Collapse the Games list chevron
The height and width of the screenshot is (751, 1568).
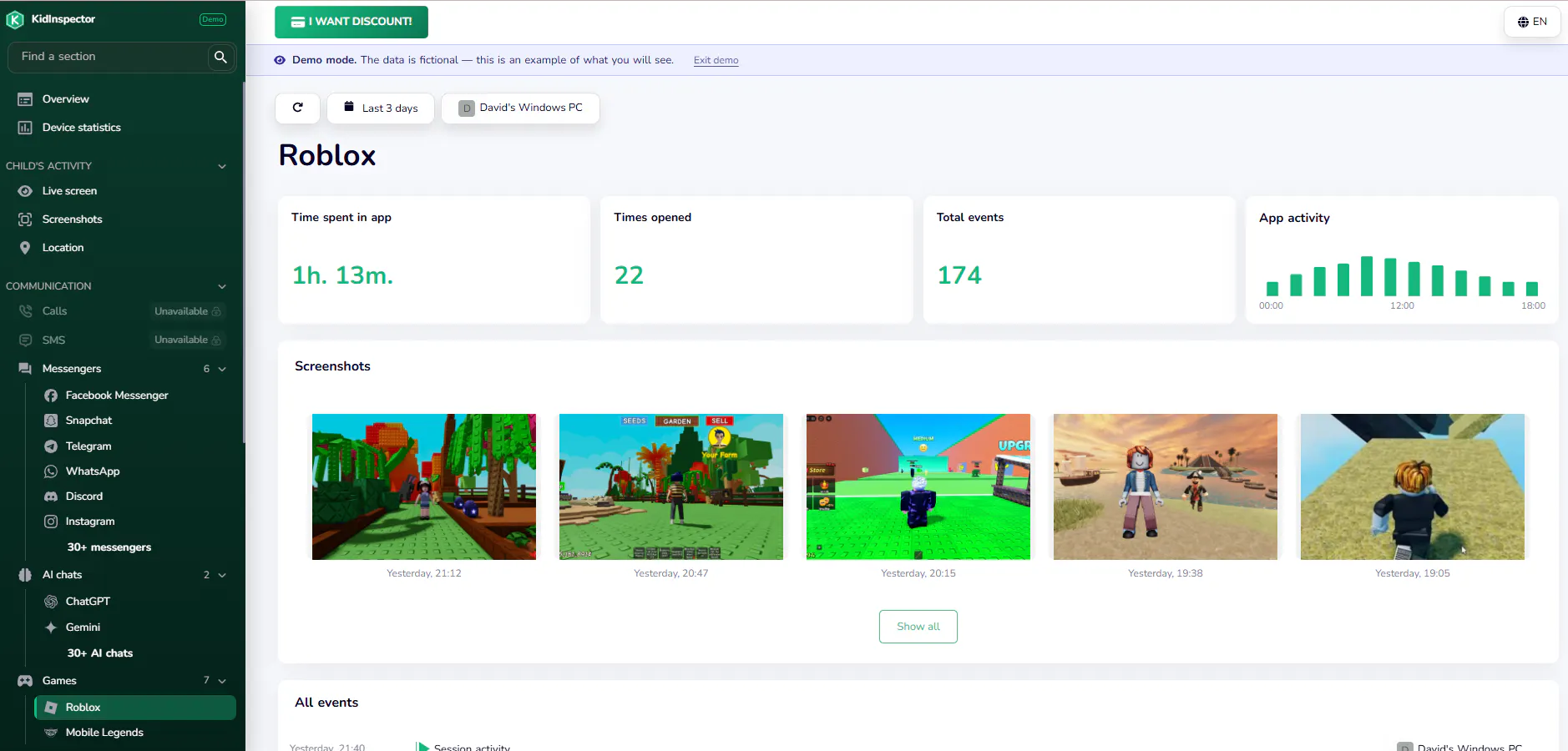[222, 681]
